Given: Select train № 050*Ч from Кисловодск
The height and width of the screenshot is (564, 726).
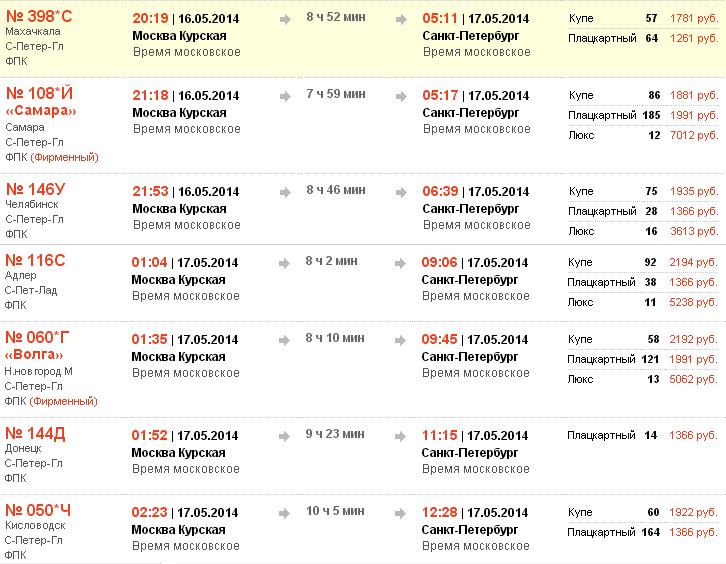Looking at the screenshot, I should pos(38,511).
